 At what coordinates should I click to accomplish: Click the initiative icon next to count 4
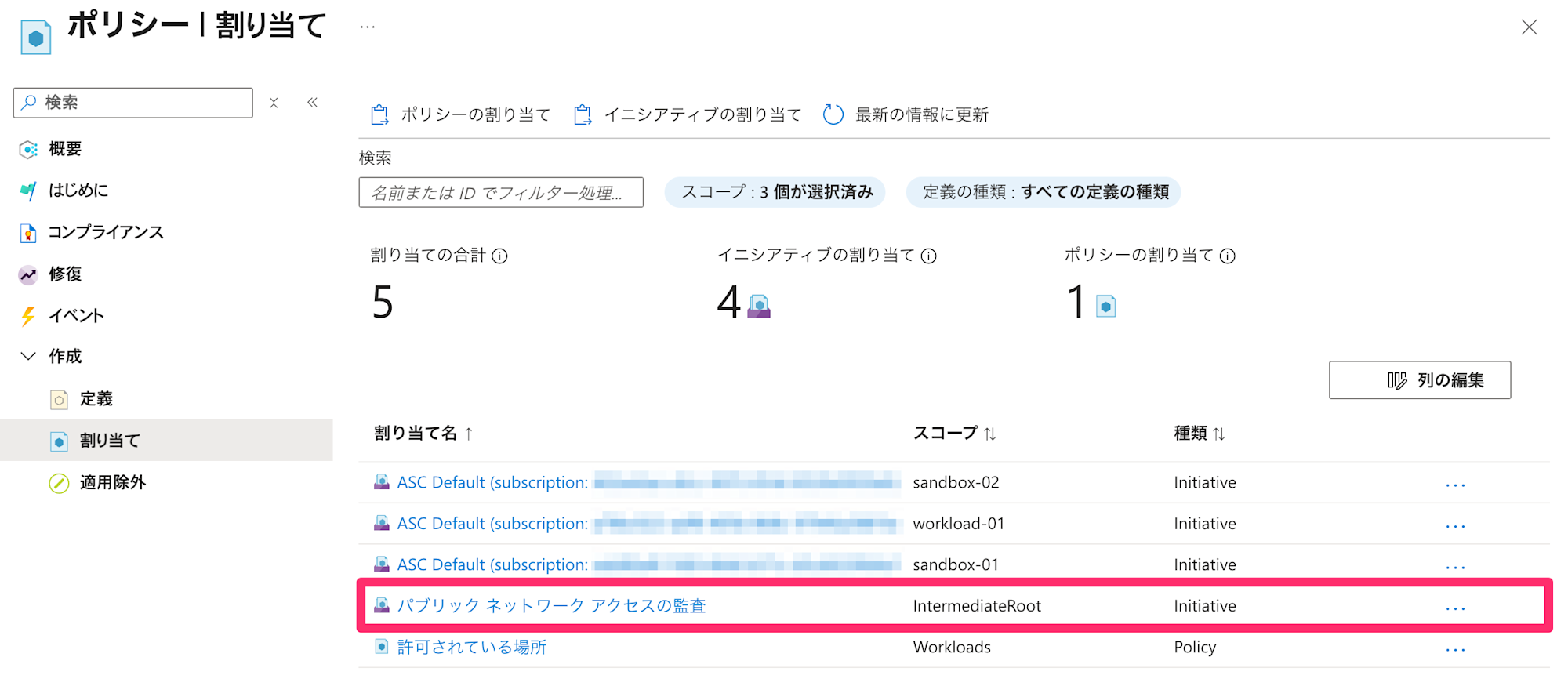(x=759, y=306)
